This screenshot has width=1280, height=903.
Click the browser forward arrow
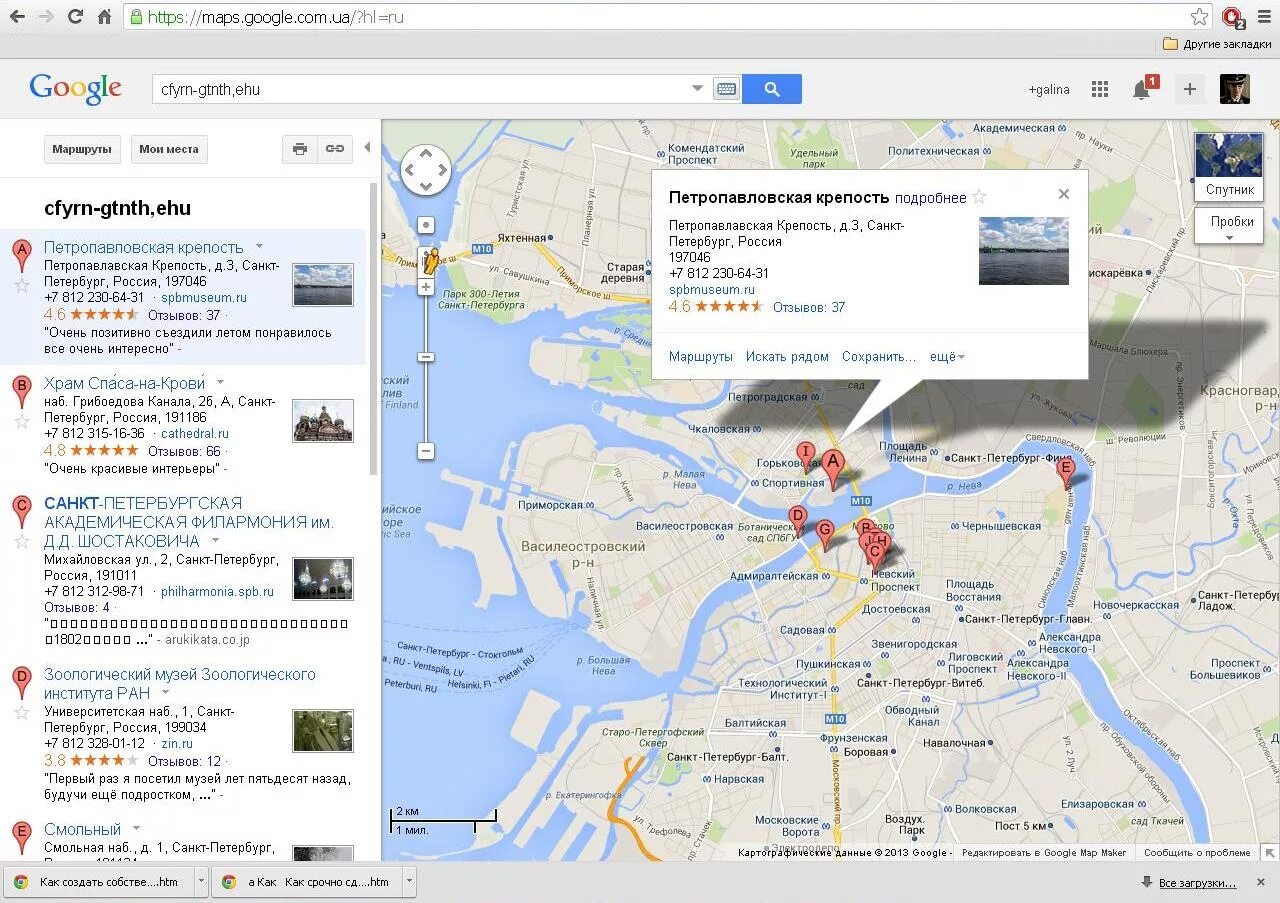click(46, 17)
